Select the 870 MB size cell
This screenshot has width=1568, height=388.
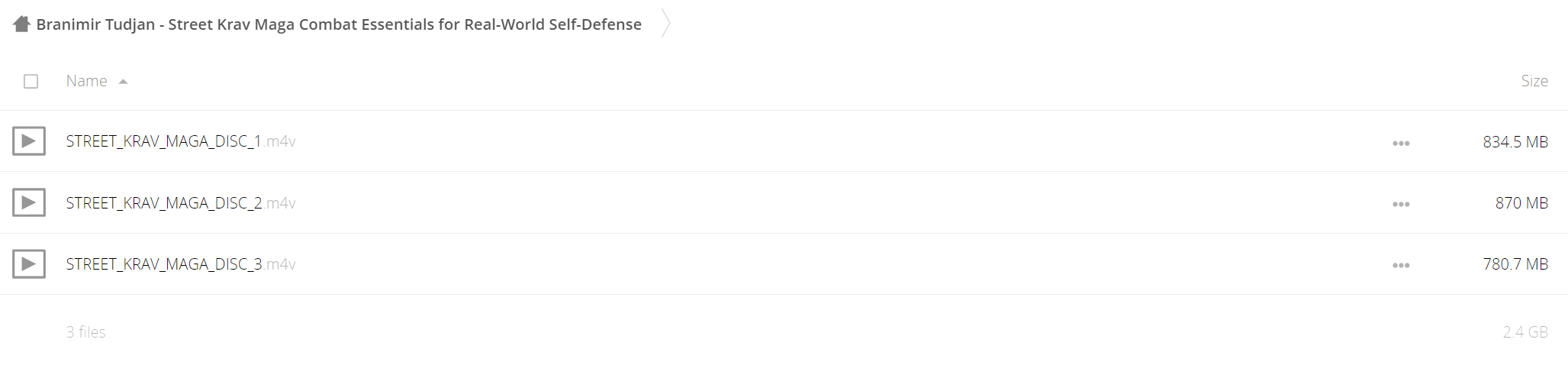pos(1521,202)
